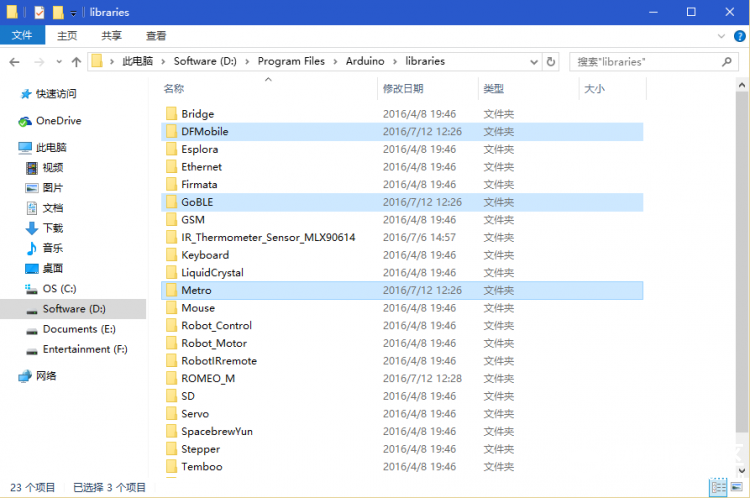The height and width of the screenshot is (498, 750).
Task: Select the GSM folder icon
Action: pos(171,220)
